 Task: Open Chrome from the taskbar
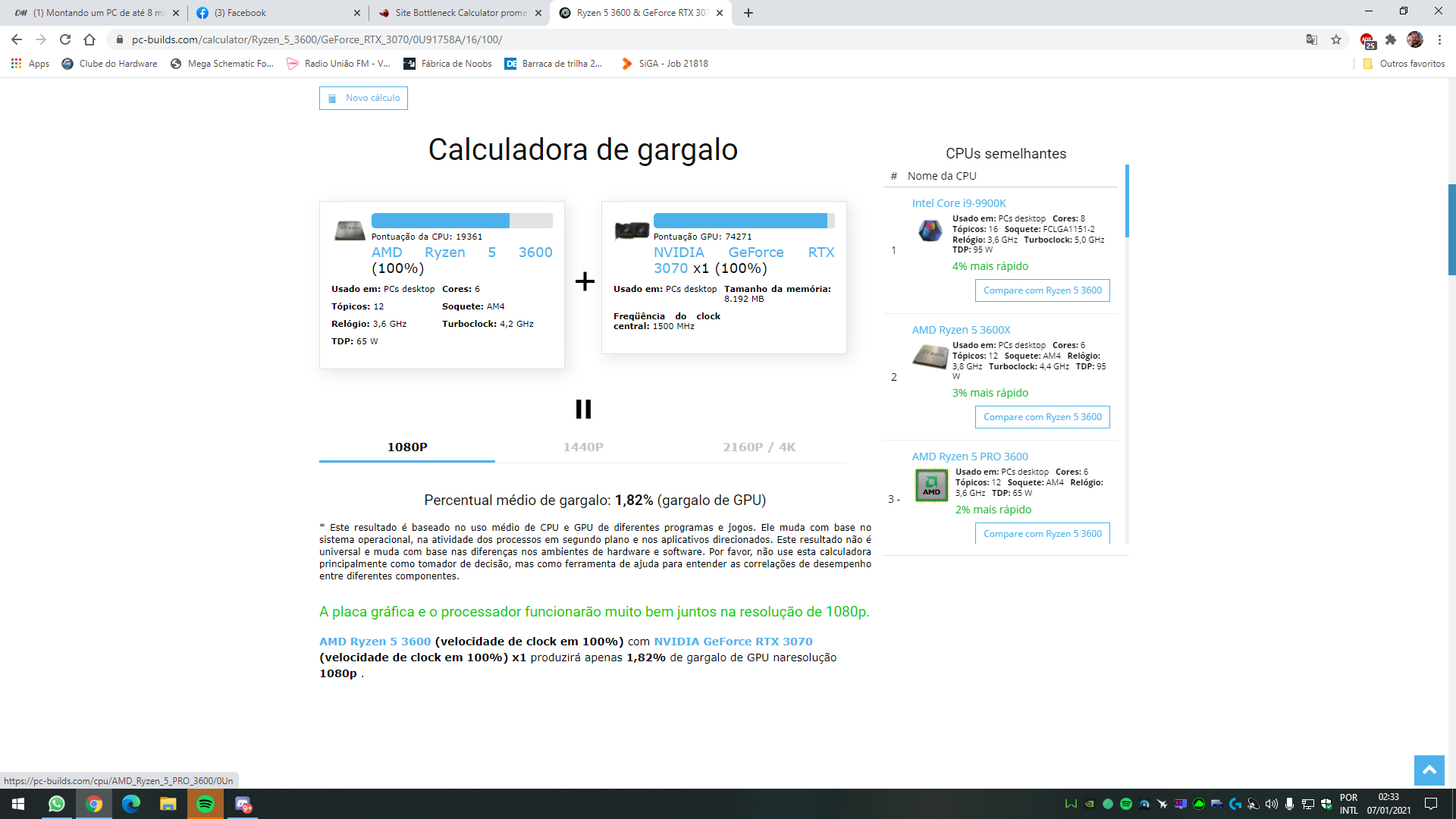[94, 804]
